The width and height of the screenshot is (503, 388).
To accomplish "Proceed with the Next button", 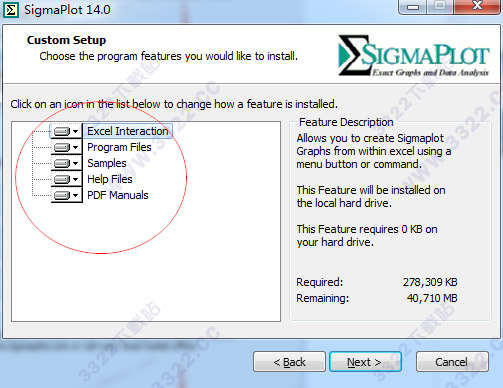I will click(x=365, y=362).
